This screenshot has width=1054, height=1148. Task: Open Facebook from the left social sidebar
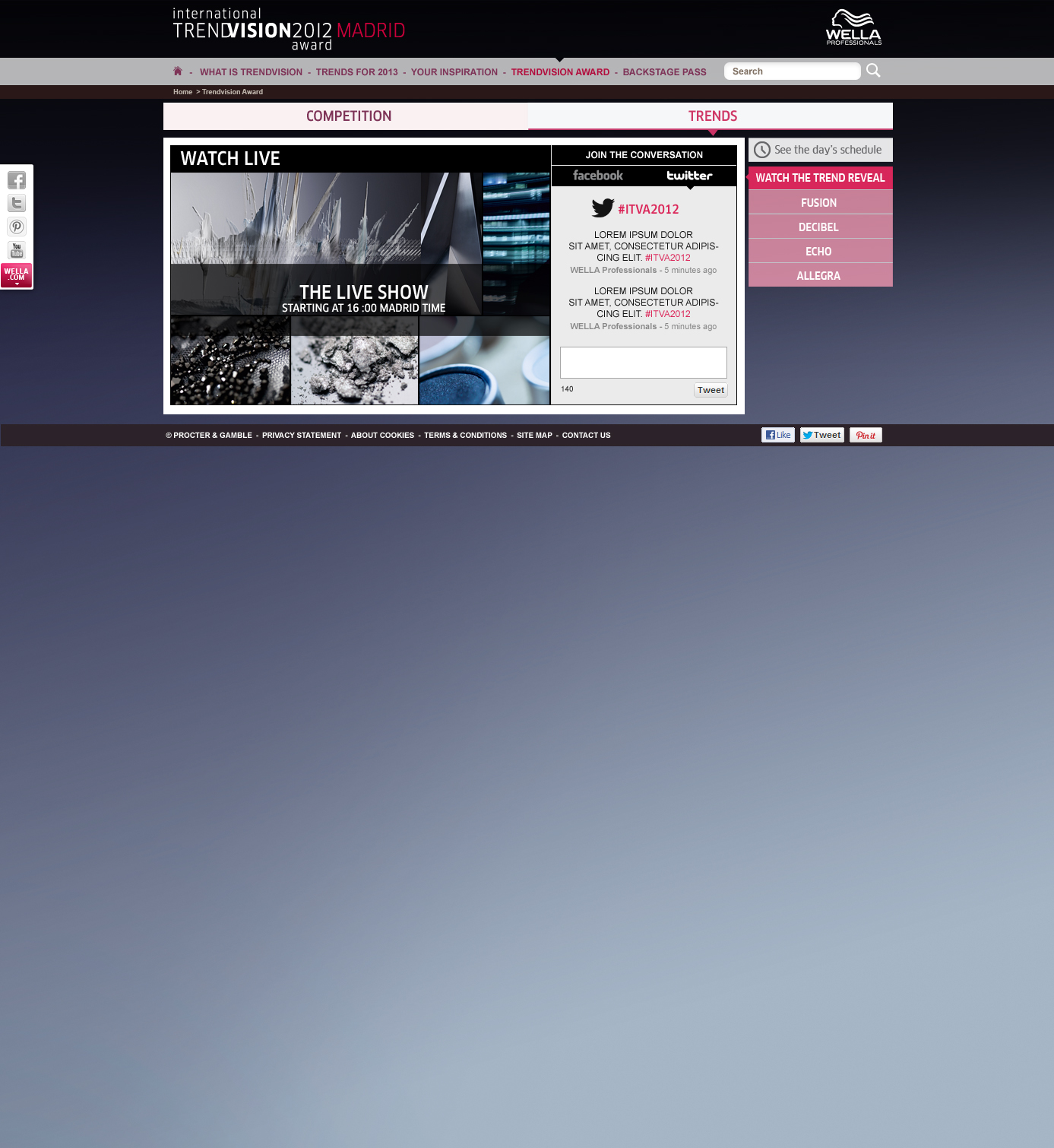click(17, 180)
